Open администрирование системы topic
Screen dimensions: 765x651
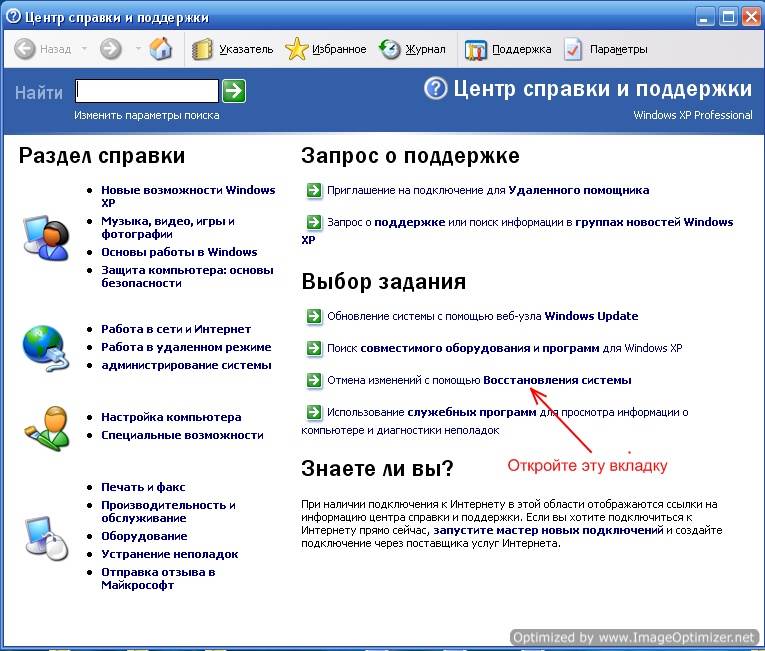(x=186, y=366)
